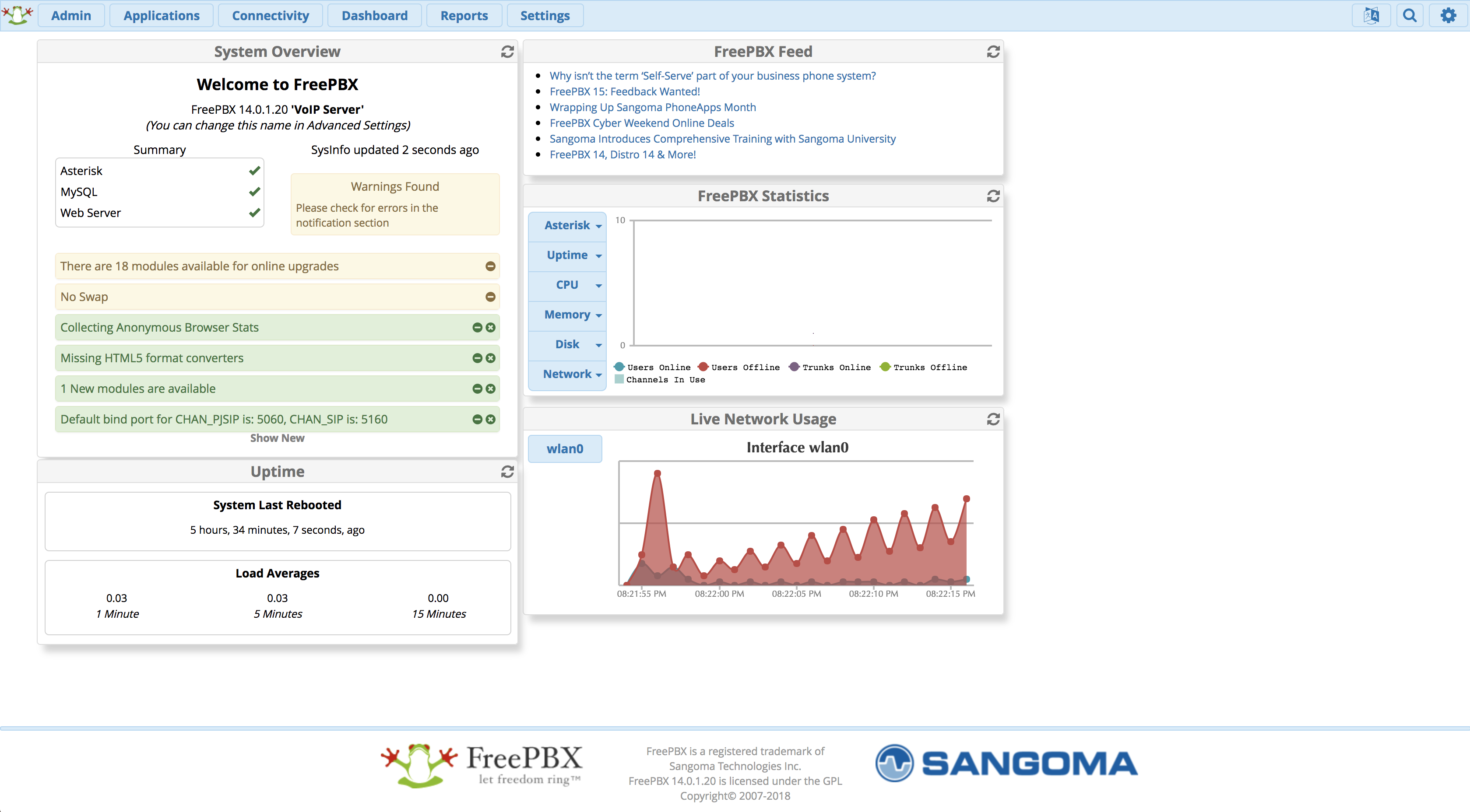
Task: Dismiss Missing HTML5 format converters notice
Action: tap(490, 358)
